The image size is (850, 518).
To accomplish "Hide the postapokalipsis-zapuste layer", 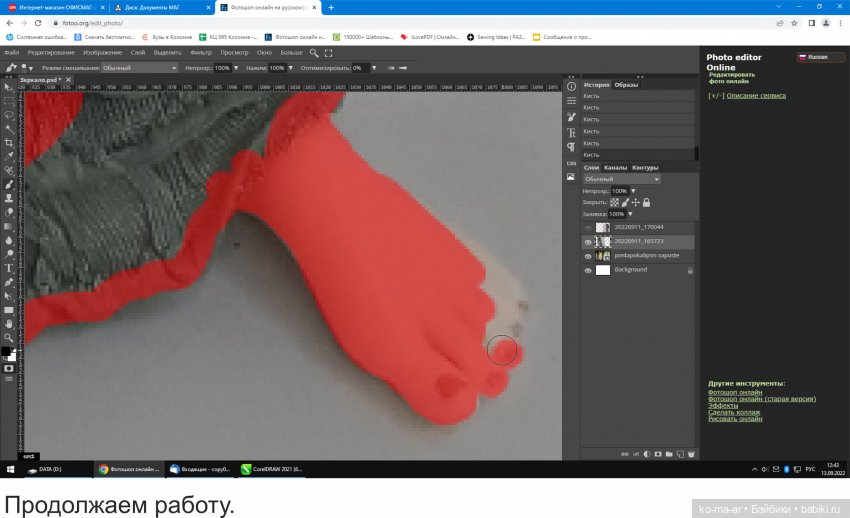I will click(588, 256).
